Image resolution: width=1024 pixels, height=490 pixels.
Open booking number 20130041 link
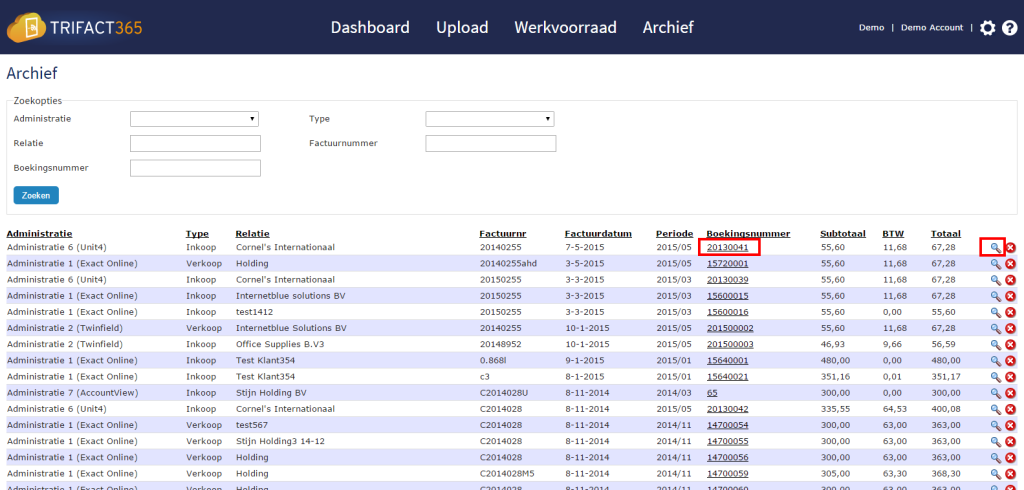pyautogui.click(x=728, y=248)
